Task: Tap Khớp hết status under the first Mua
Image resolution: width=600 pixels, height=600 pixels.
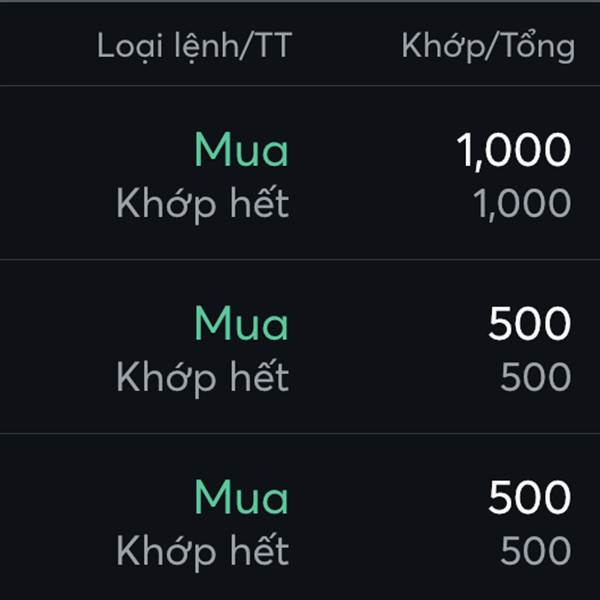Action: pos(202,204)
